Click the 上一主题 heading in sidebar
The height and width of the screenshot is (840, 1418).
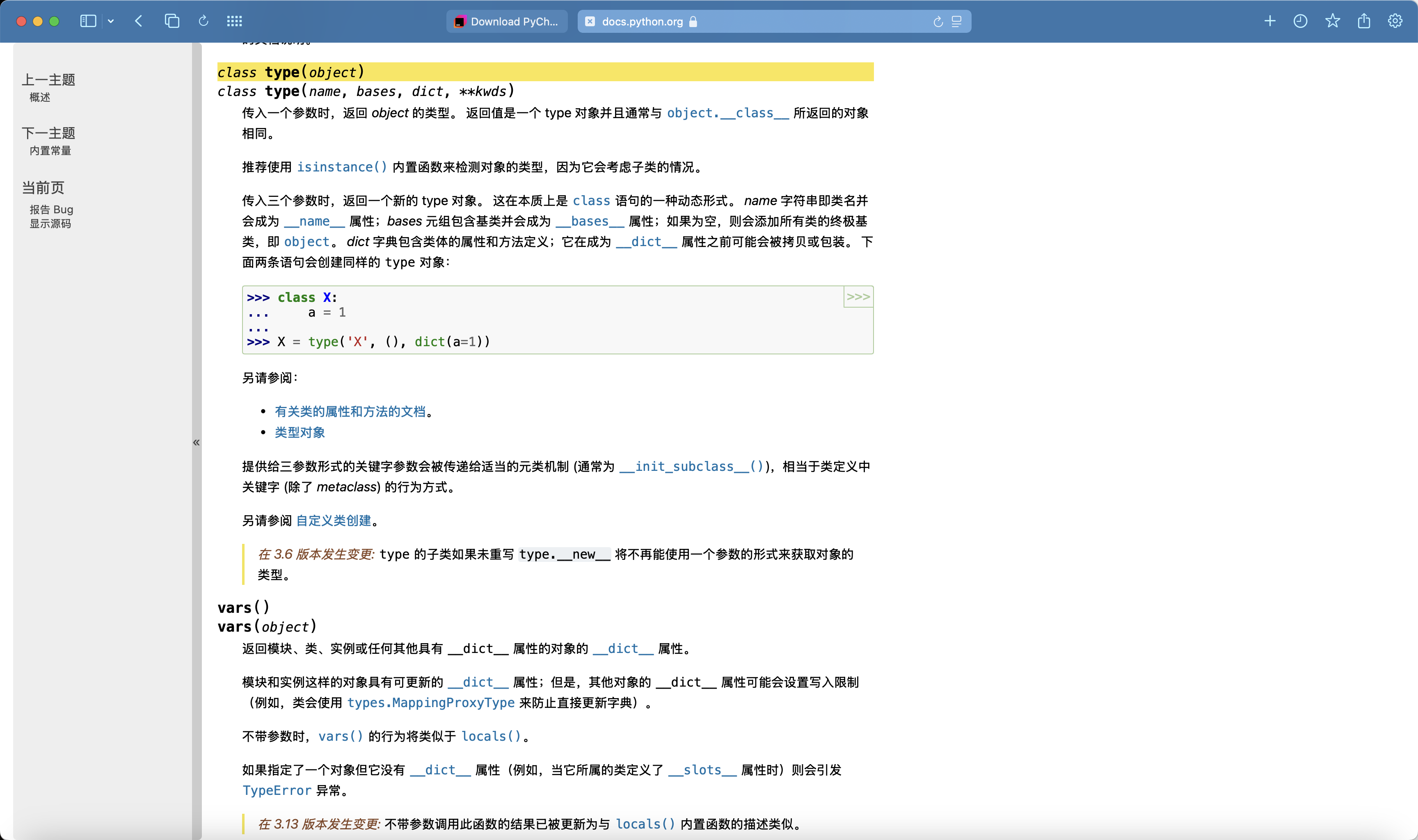(48, 80)
